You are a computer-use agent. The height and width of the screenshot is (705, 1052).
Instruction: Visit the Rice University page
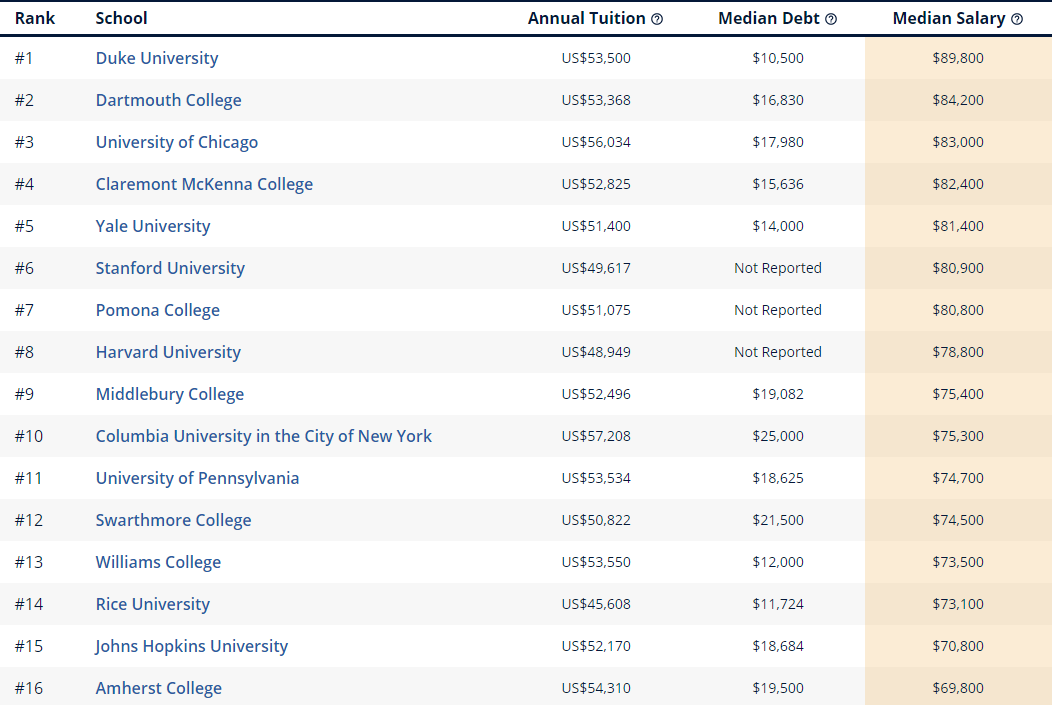[x=153, y=604]
